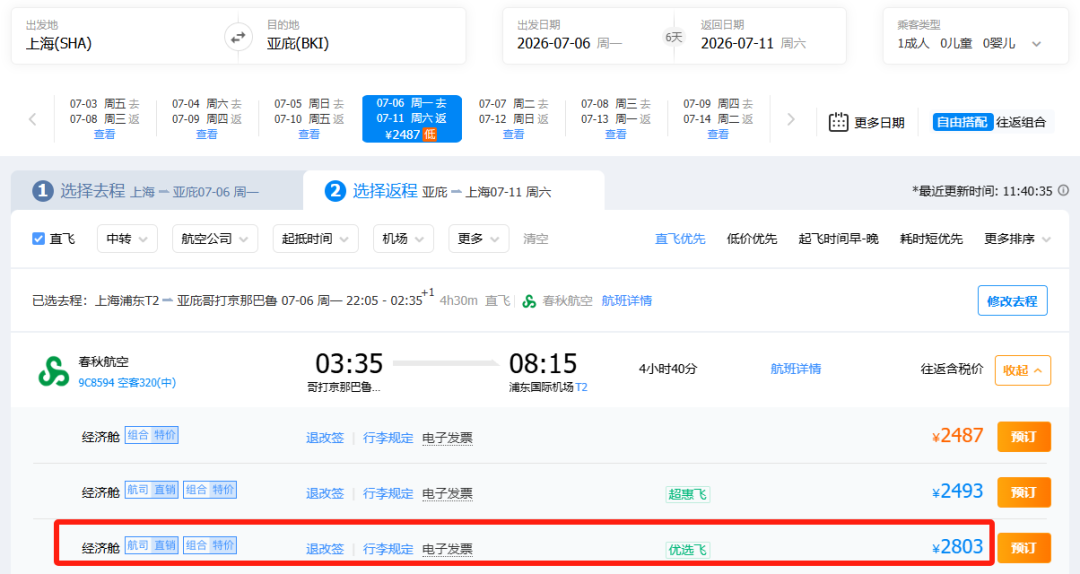Click 修改去程 button
The image size is (1080, 574).
click(1012, 300)
